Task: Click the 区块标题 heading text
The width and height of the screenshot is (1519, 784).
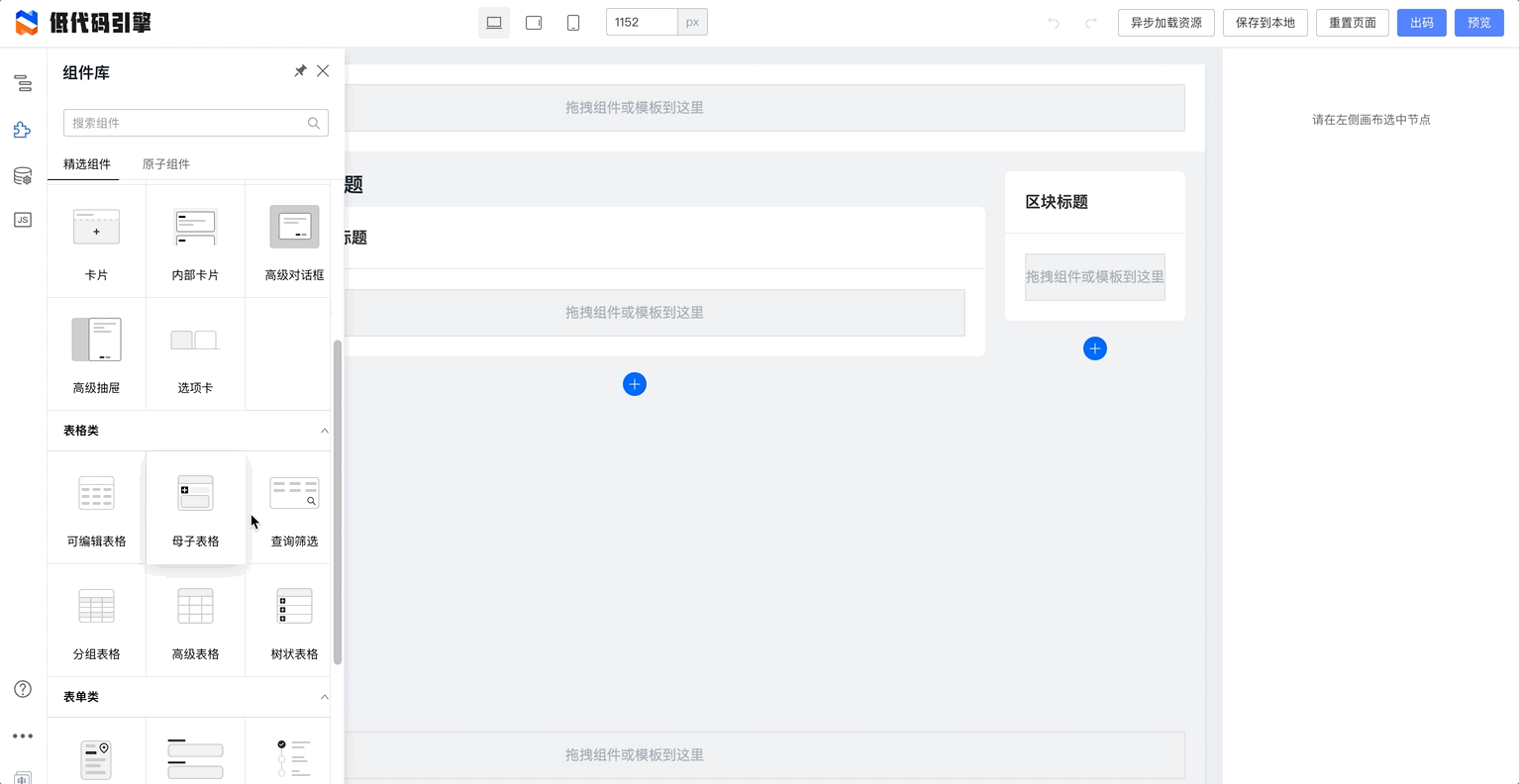Action: (x=1057, y=202)
